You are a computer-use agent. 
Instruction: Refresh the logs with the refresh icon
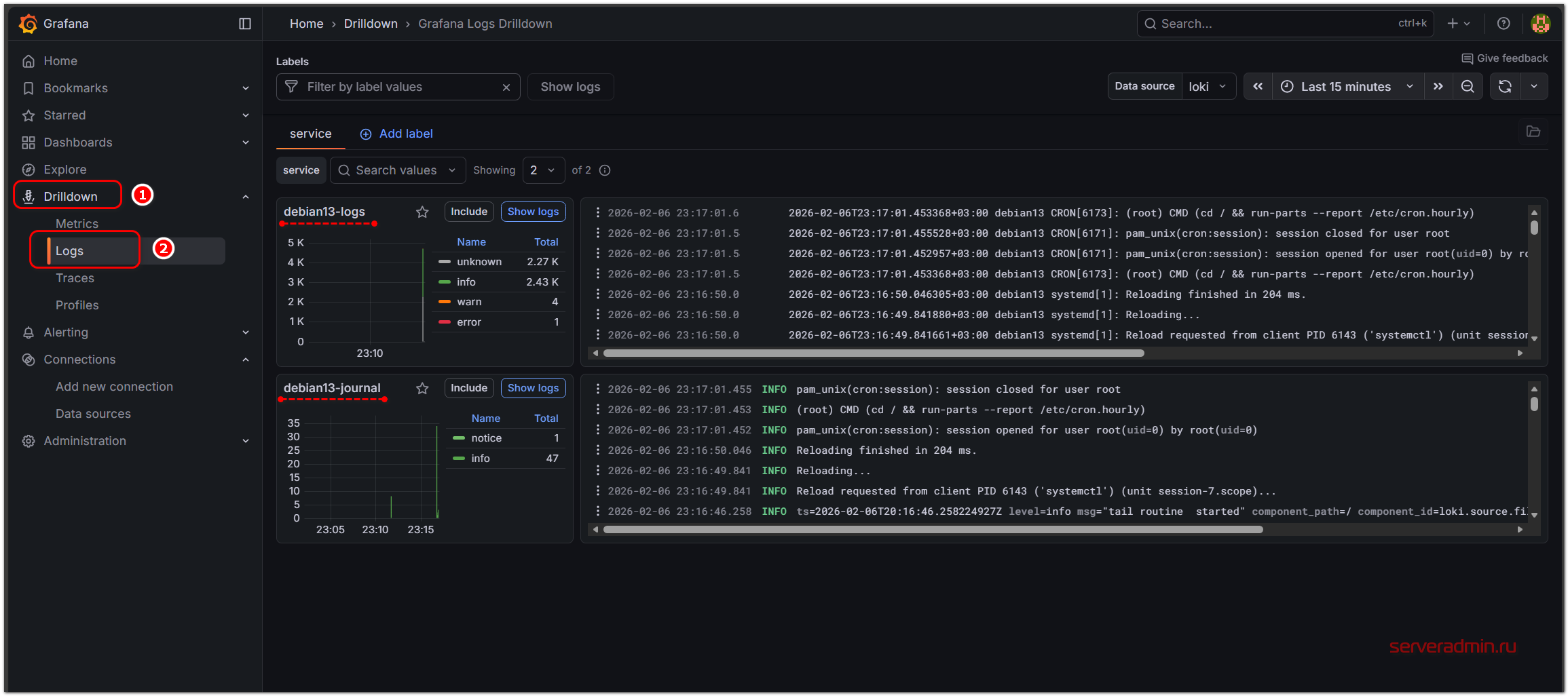(1505, 87)
